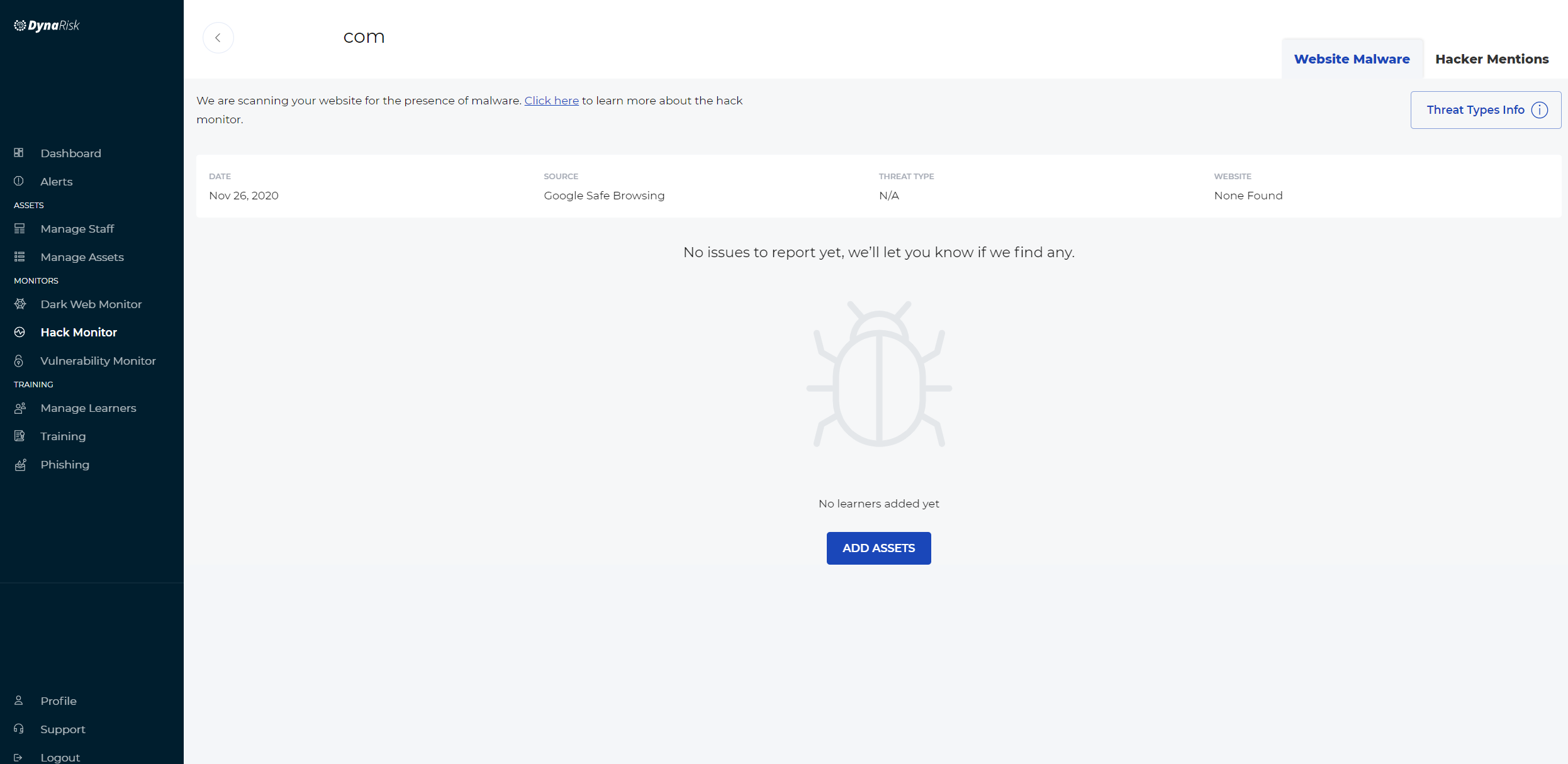This screenshot has height=764, width=1568.
Task: Go back using the chevron button
Action: [218, 38]
